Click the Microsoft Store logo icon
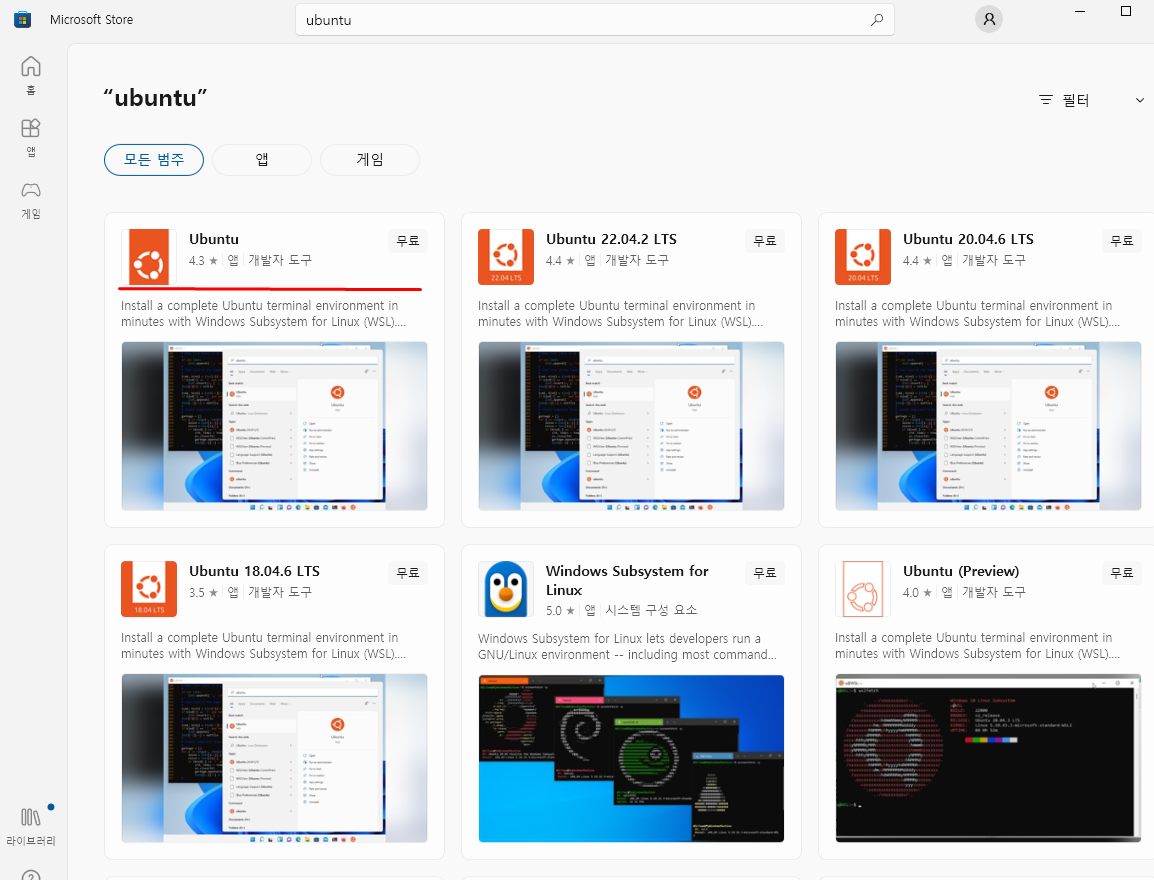The height and width of the screenshot is (880, 1154). (23, 20)
